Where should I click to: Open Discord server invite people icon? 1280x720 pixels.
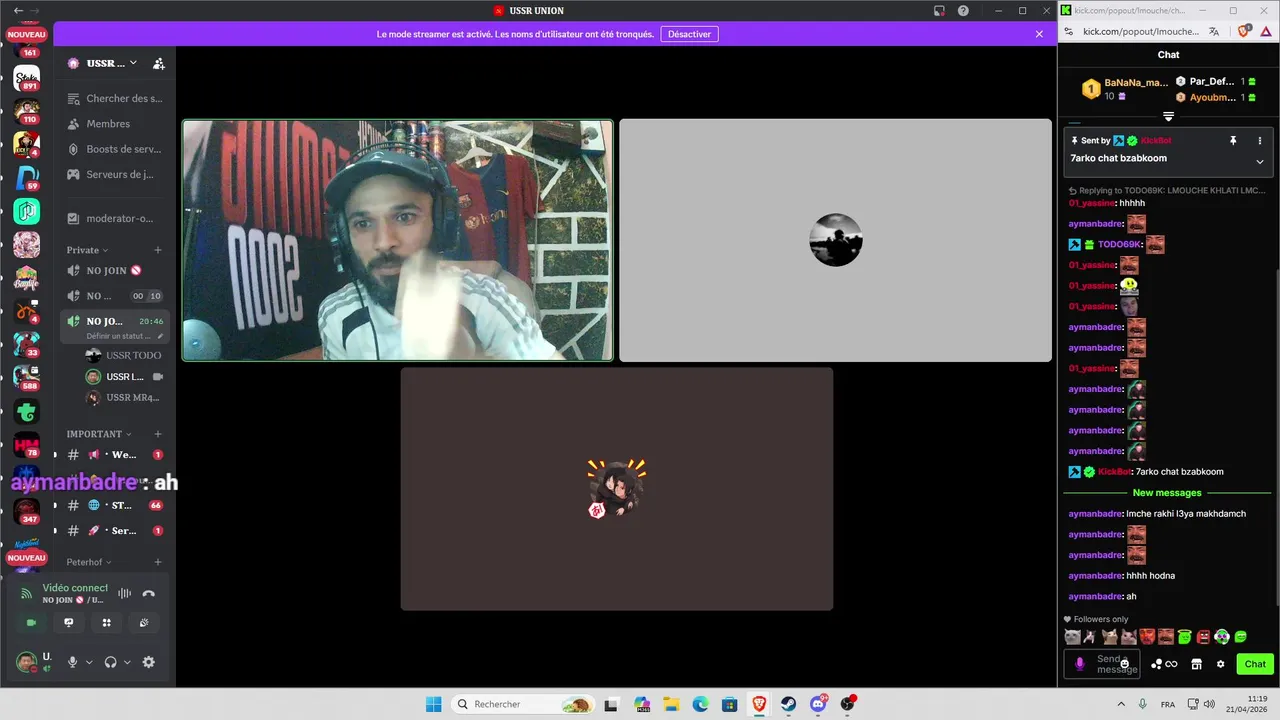159,63
